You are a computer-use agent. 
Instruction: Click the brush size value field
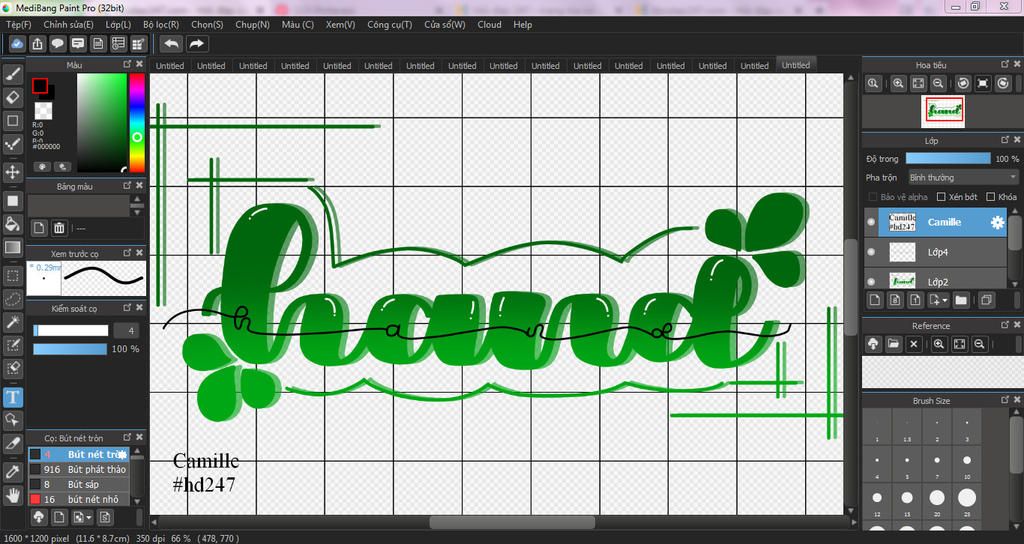pos(127,331)
